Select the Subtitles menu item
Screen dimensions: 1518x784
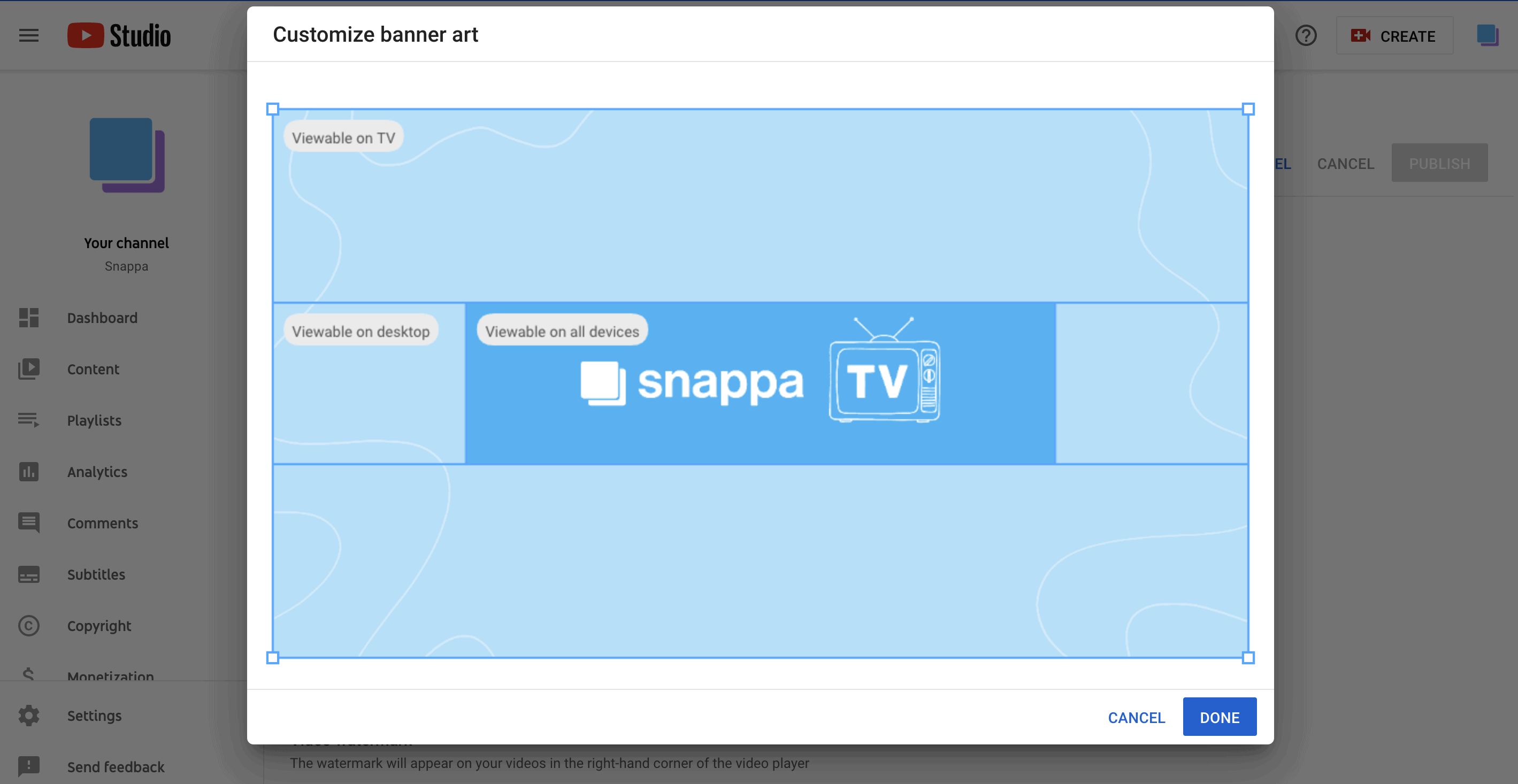point(95,575)
